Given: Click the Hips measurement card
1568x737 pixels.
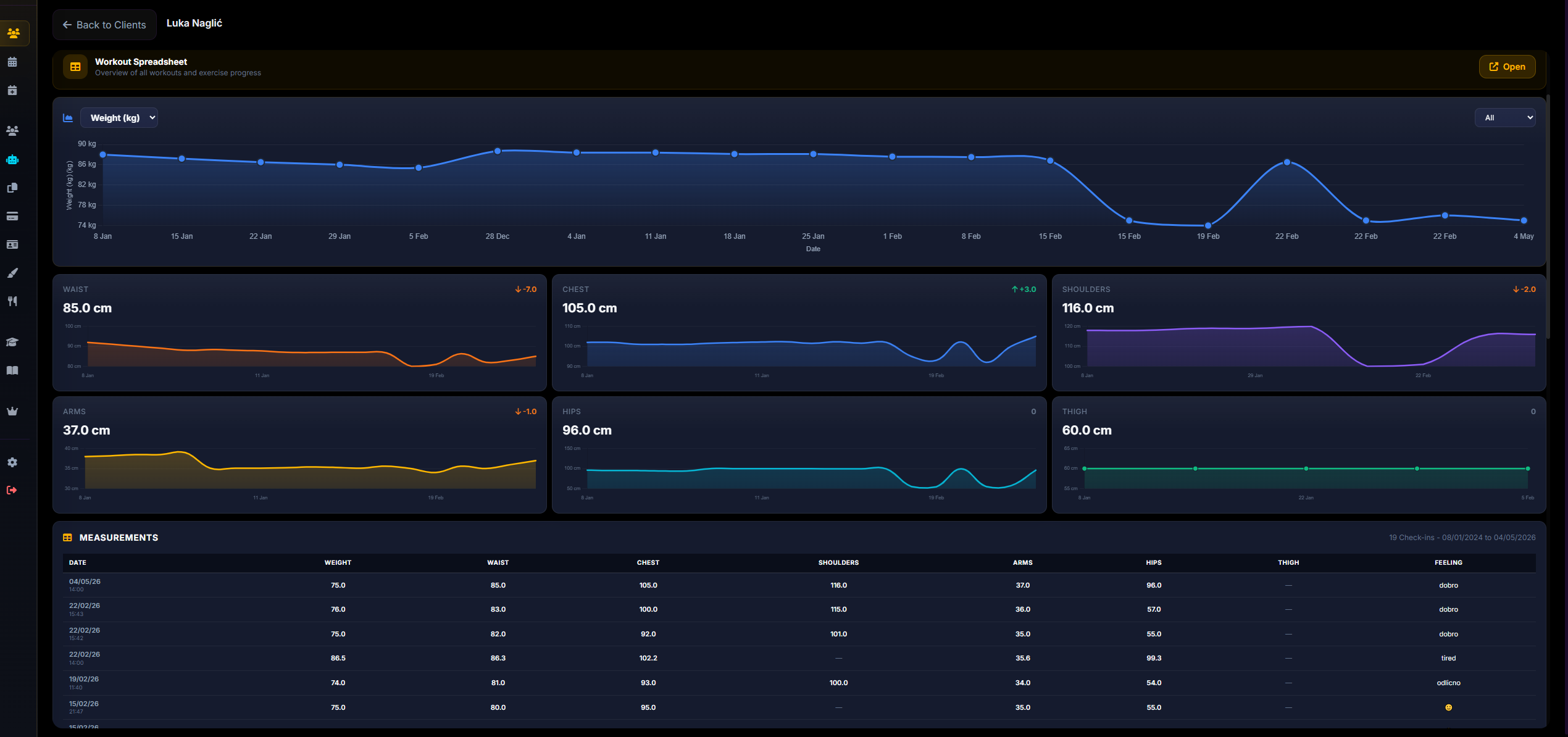Looking at the screenshot, I should [x=799, y=455].
